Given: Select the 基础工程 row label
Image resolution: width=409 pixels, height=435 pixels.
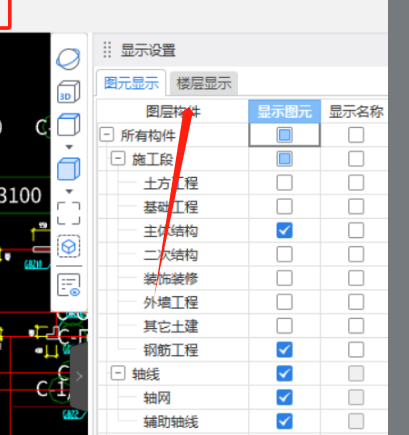Looking at the screenshot, I should click(x=171, y=207).
